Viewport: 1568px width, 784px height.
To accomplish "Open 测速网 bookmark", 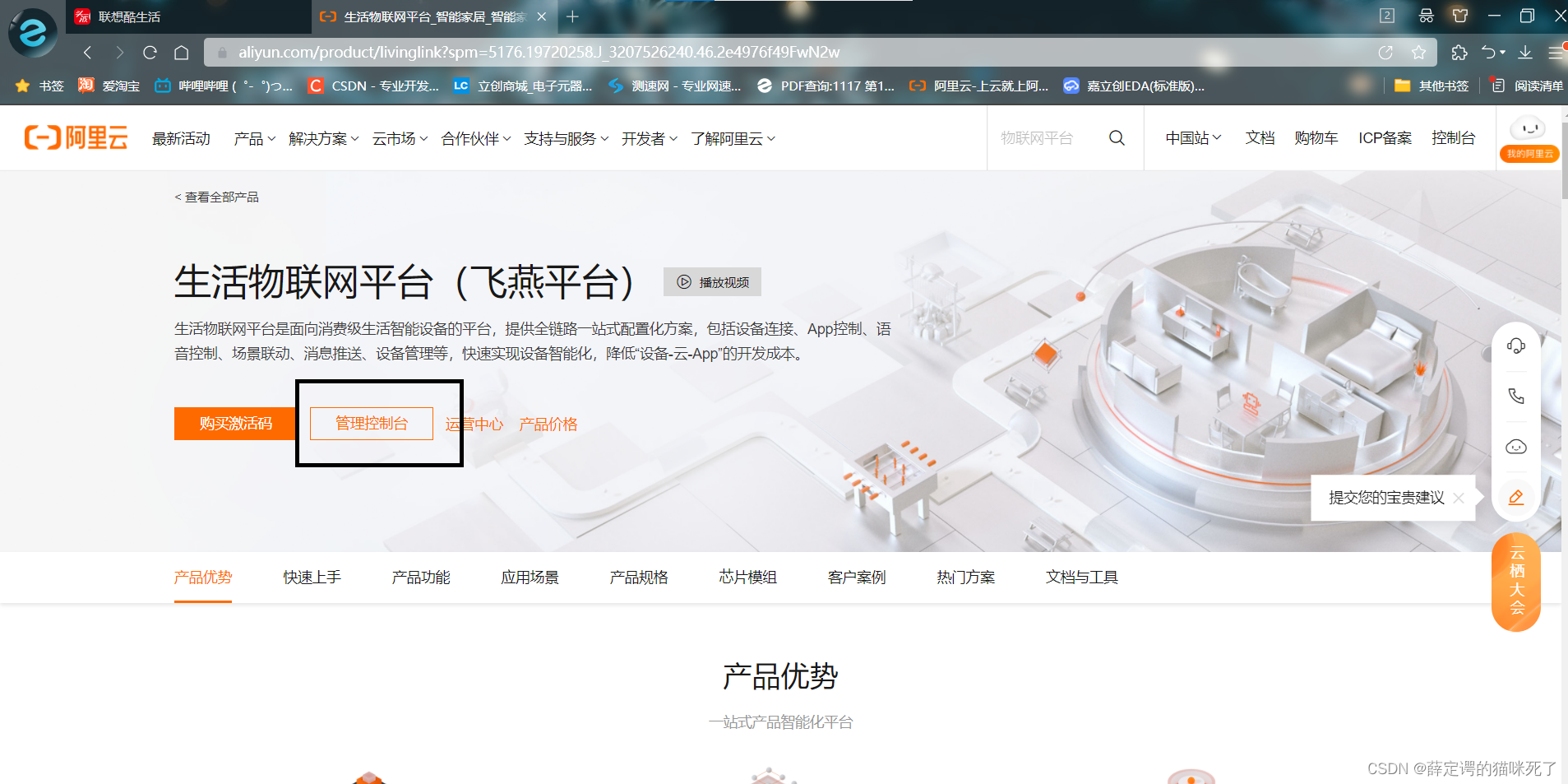I will pyautogui.click(x=674, y=86).
